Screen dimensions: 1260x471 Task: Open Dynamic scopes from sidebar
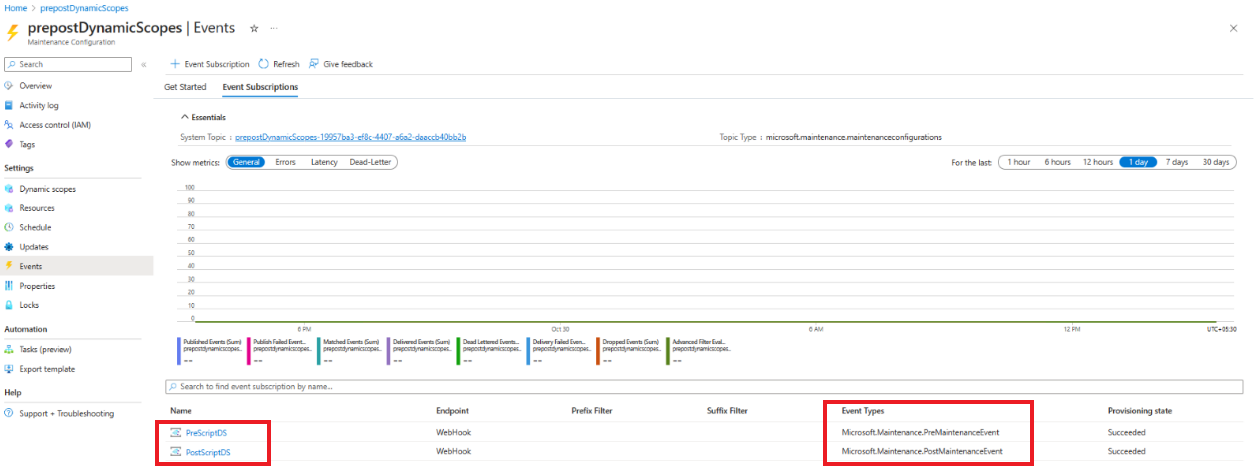(47, 189)
